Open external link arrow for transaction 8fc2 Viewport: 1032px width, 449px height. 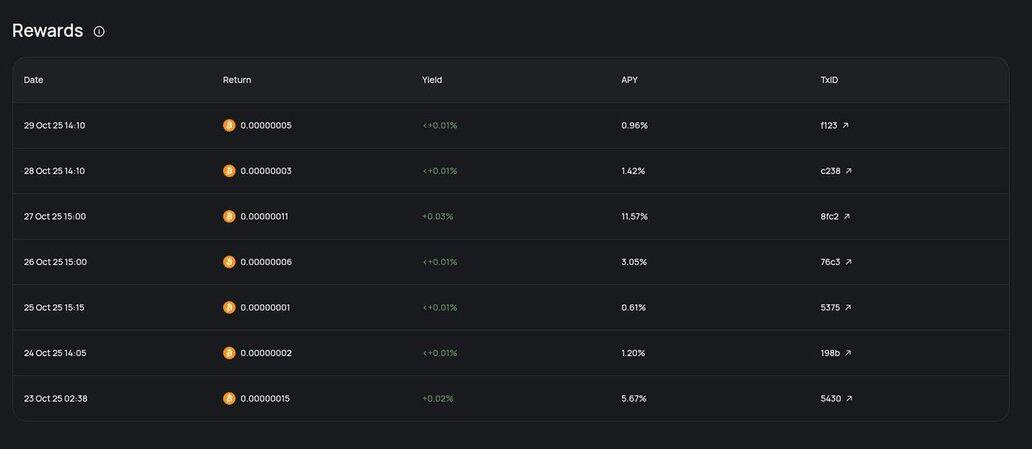point(848,216)
